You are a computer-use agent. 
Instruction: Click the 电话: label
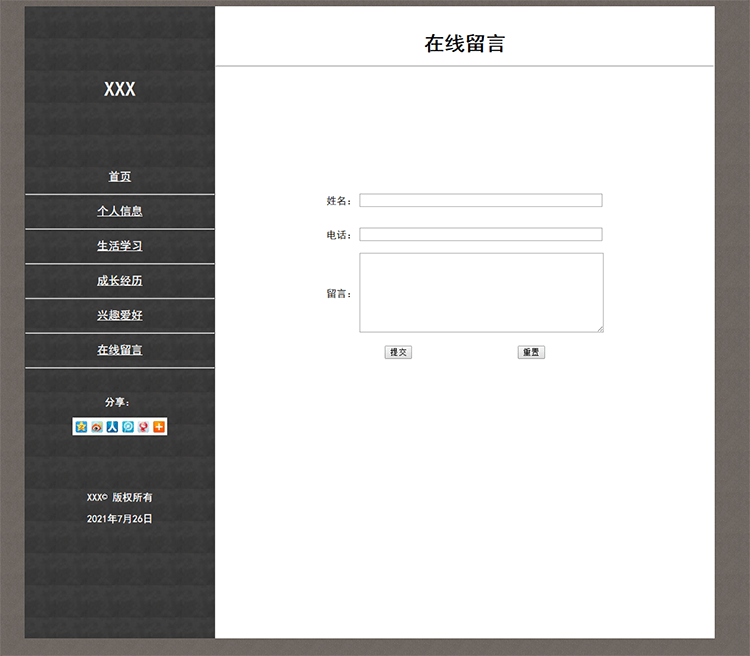(x=339, y=235)
